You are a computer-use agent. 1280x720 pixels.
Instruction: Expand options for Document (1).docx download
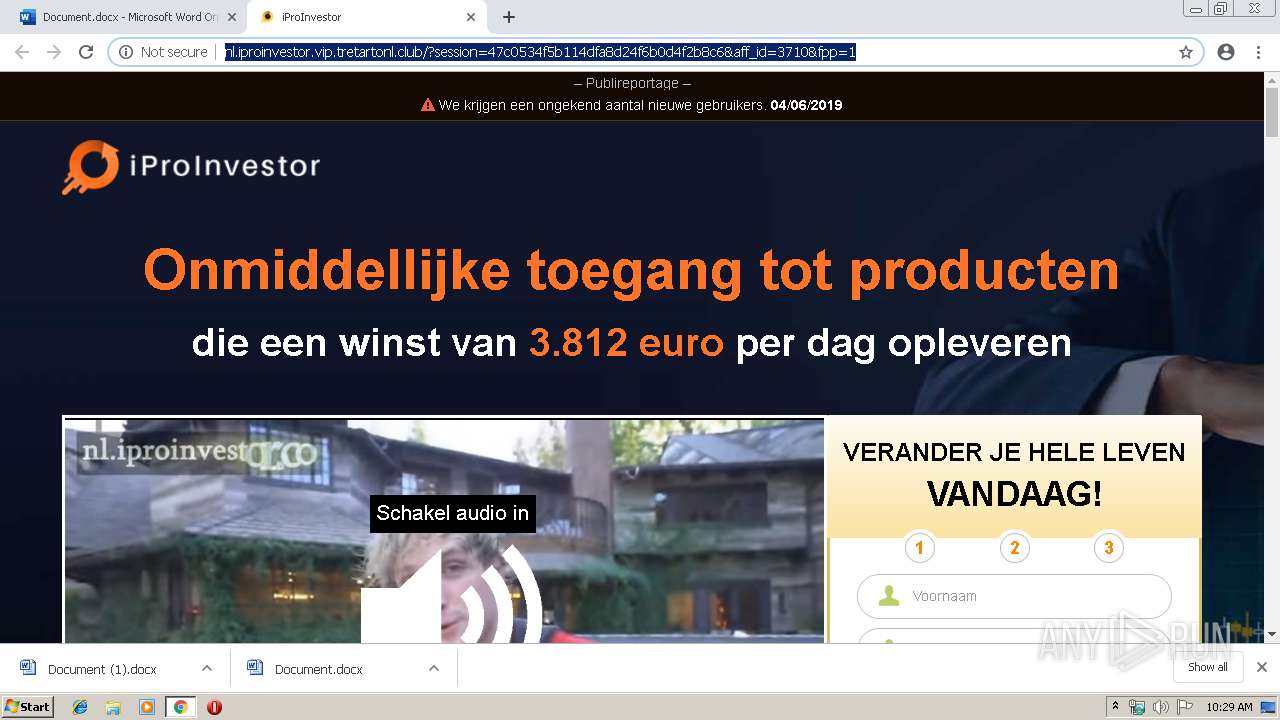(207, 668)
